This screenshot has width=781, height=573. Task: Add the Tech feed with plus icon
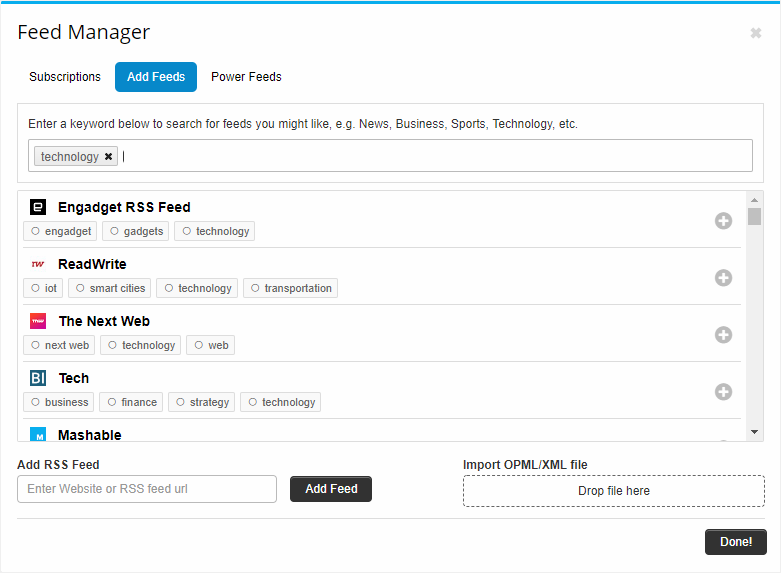(723, 392)
